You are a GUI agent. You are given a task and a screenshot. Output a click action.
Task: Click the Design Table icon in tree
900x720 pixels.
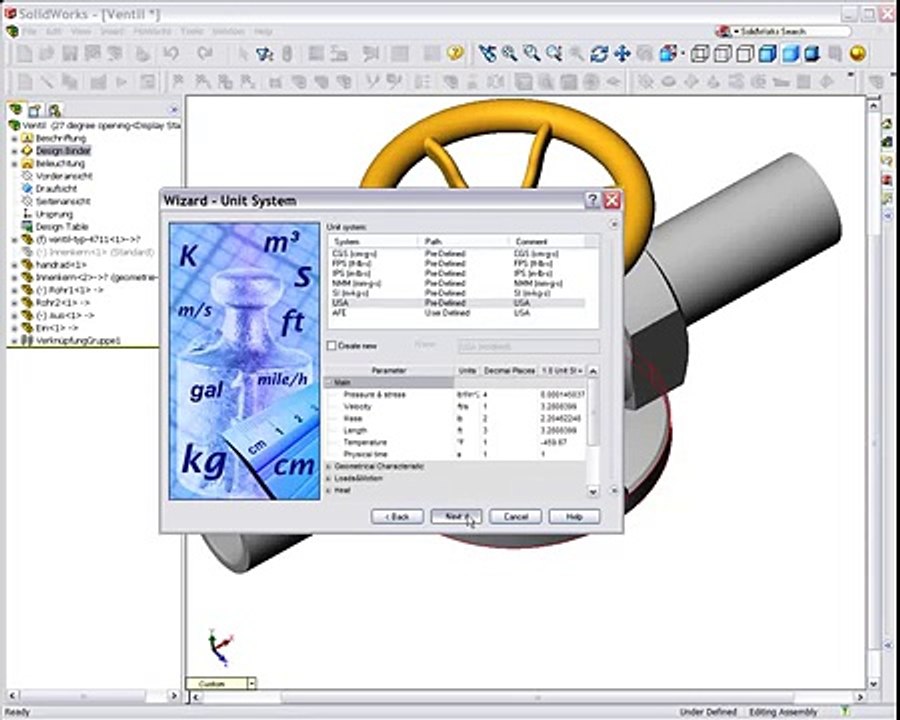coord(27,227)
